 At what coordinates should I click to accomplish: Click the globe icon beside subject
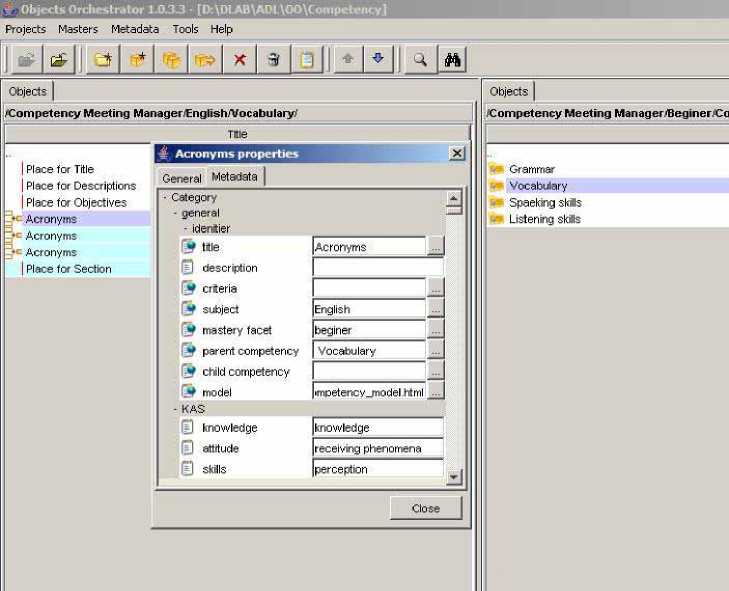pos(189,309)
